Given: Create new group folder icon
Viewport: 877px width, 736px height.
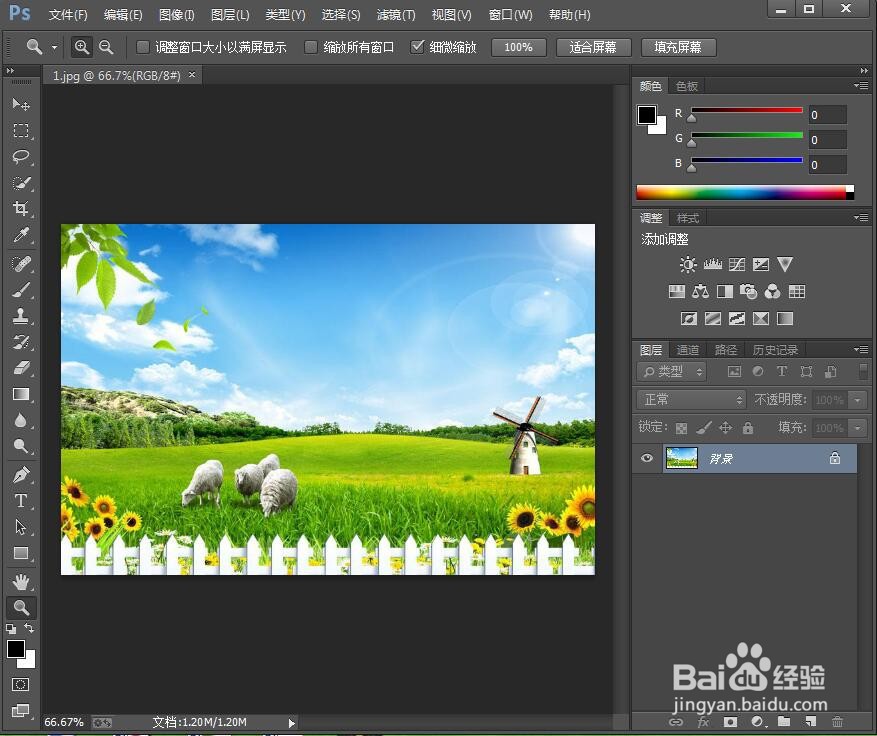Looking at the screenshot, I should point(784,721).
